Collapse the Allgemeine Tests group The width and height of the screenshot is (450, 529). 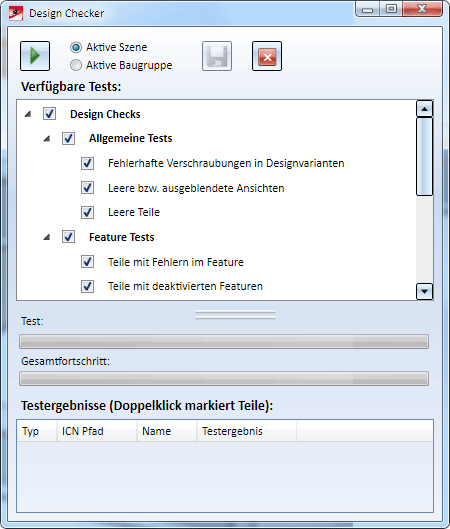pos(47,139)
